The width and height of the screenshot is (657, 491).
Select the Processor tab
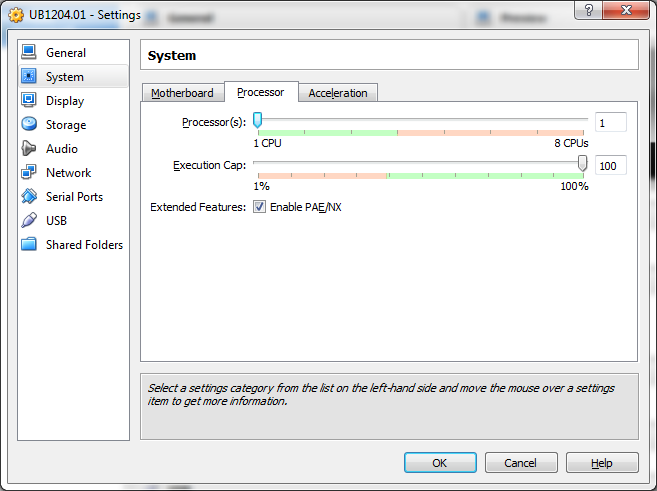pos(260,92)
